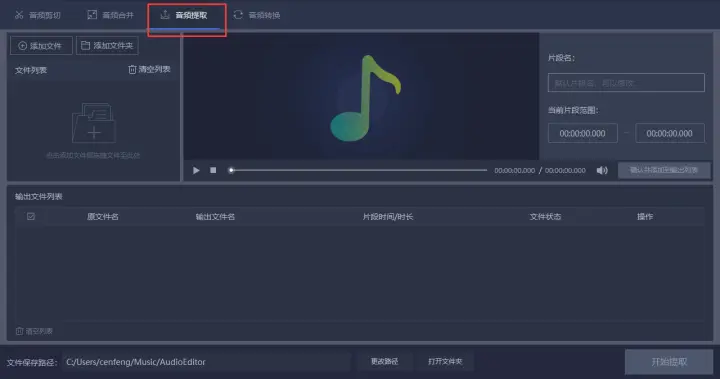720x379 pixels.
Task: Click the 输出文件名 column header
Action: click(x=215, y=216)
